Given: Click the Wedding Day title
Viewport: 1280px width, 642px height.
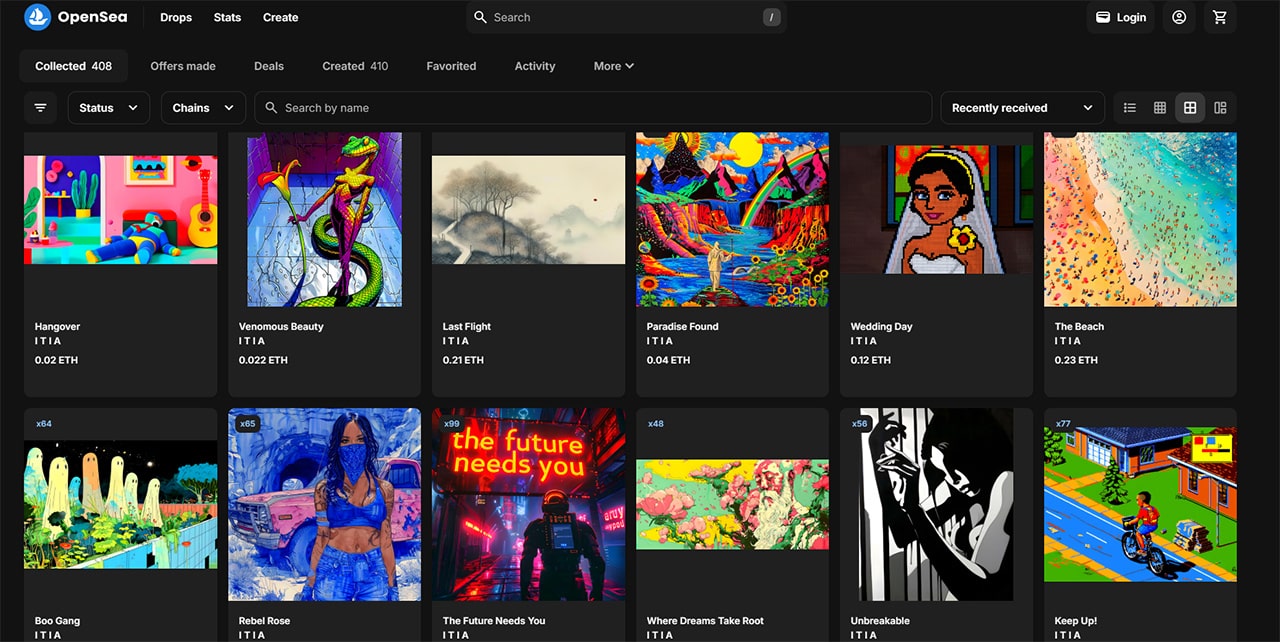Looking at the screenshot, I should click(x=881, y=326).
